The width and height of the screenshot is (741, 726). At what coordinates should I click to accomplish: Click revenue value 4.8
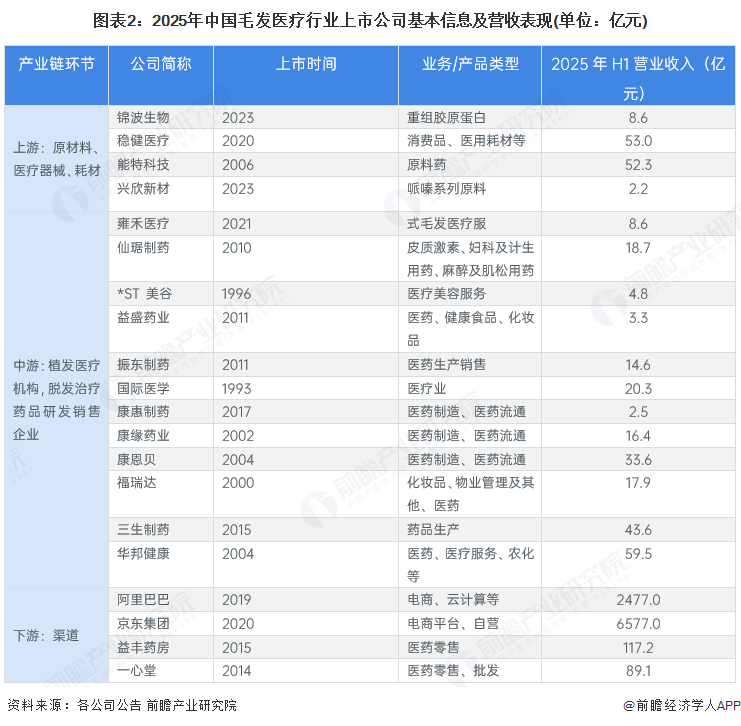(x=638, y=294)
